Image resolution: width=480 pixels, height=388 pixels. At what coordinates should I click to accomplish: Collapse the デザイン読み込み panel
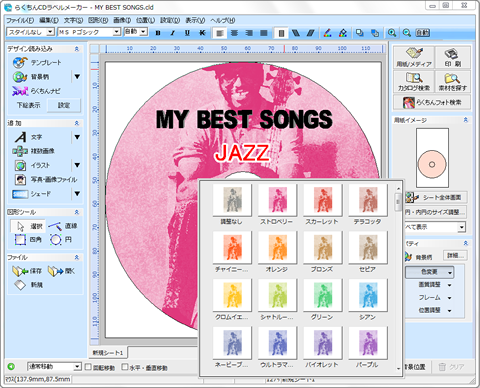coord(77,49)
